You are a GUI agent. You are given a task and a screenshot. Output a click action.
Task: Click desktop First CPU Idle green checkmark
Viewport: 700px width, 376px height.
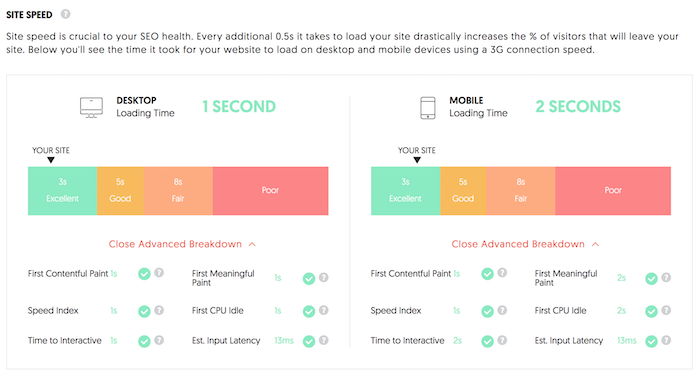[x=309, y=311]
